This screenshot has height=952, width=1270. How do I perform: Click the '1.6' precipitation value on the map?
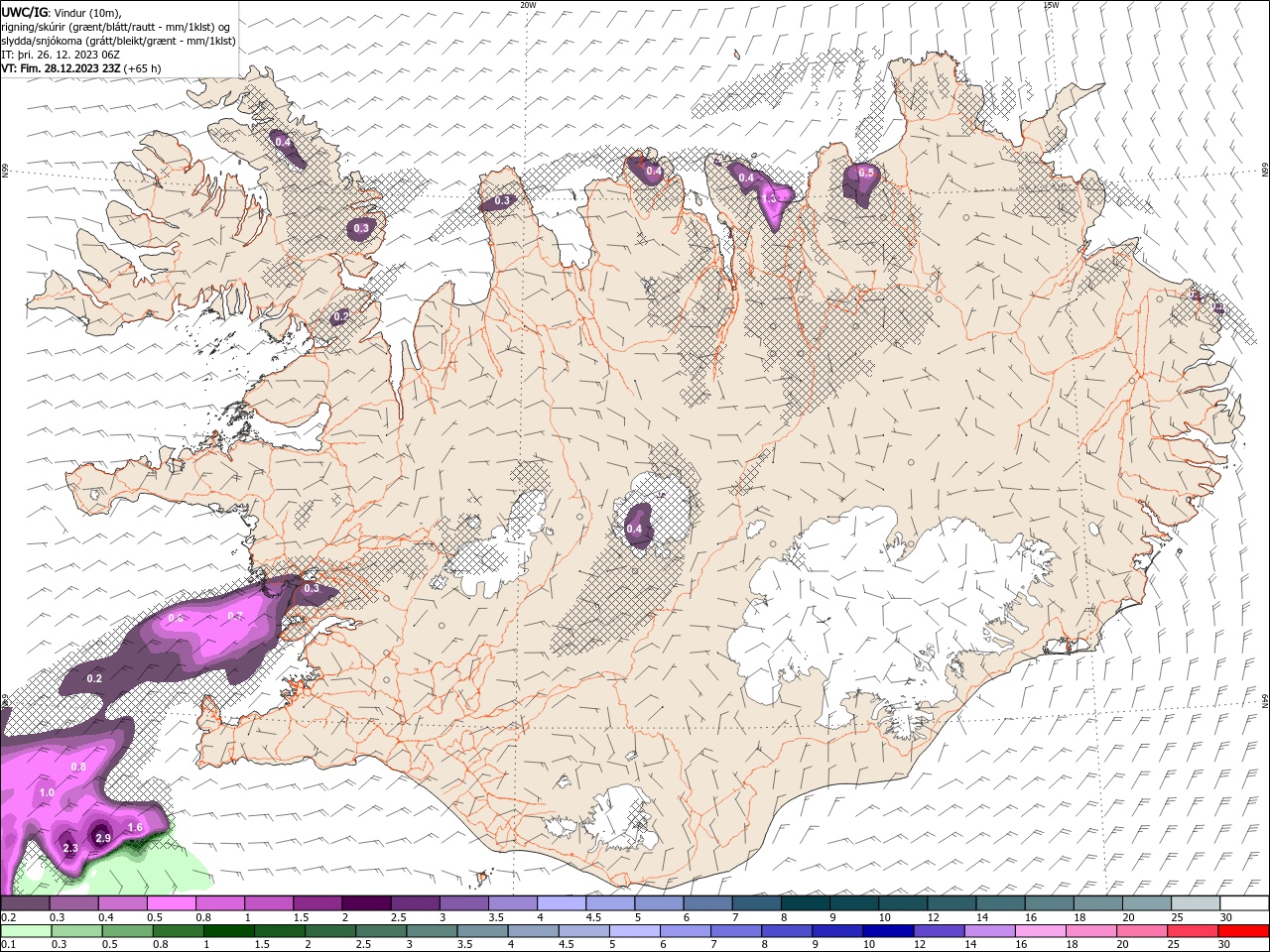click(136, 827)
